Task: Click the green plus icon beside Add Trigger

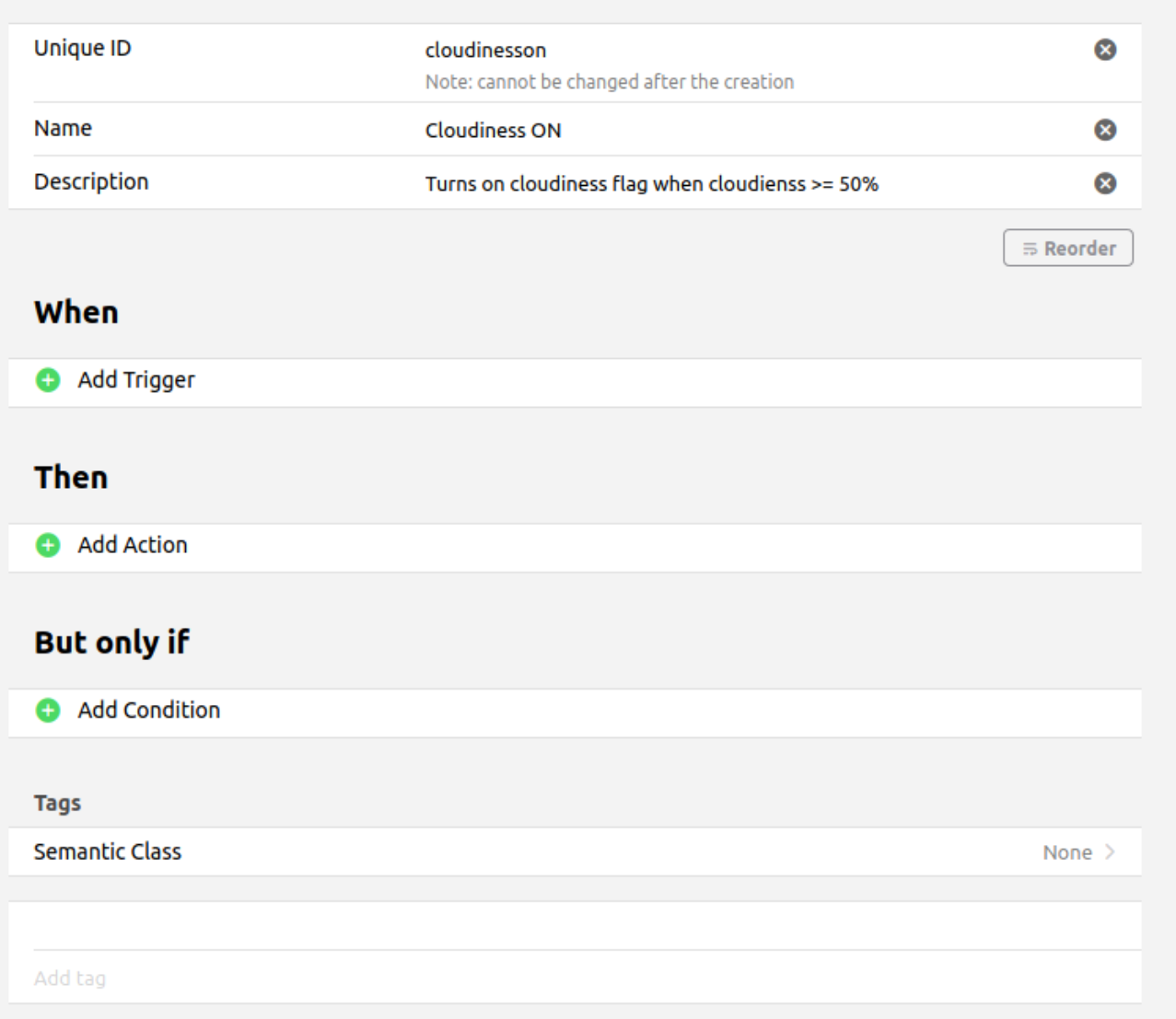Action: (48, 380)
